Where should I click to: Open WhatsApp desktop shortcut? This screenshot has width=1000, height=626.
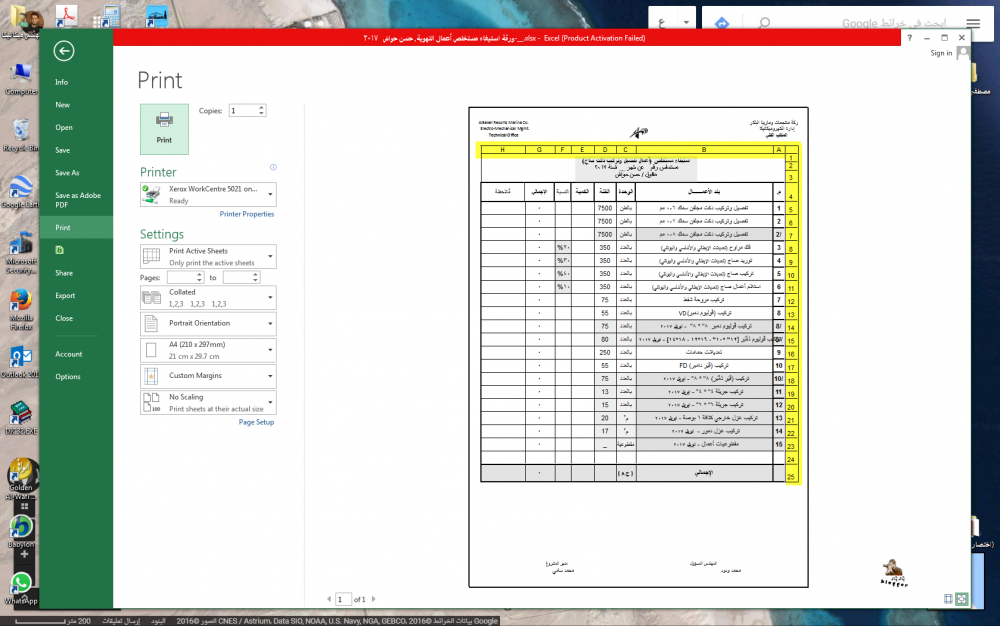tap(21, 588)
